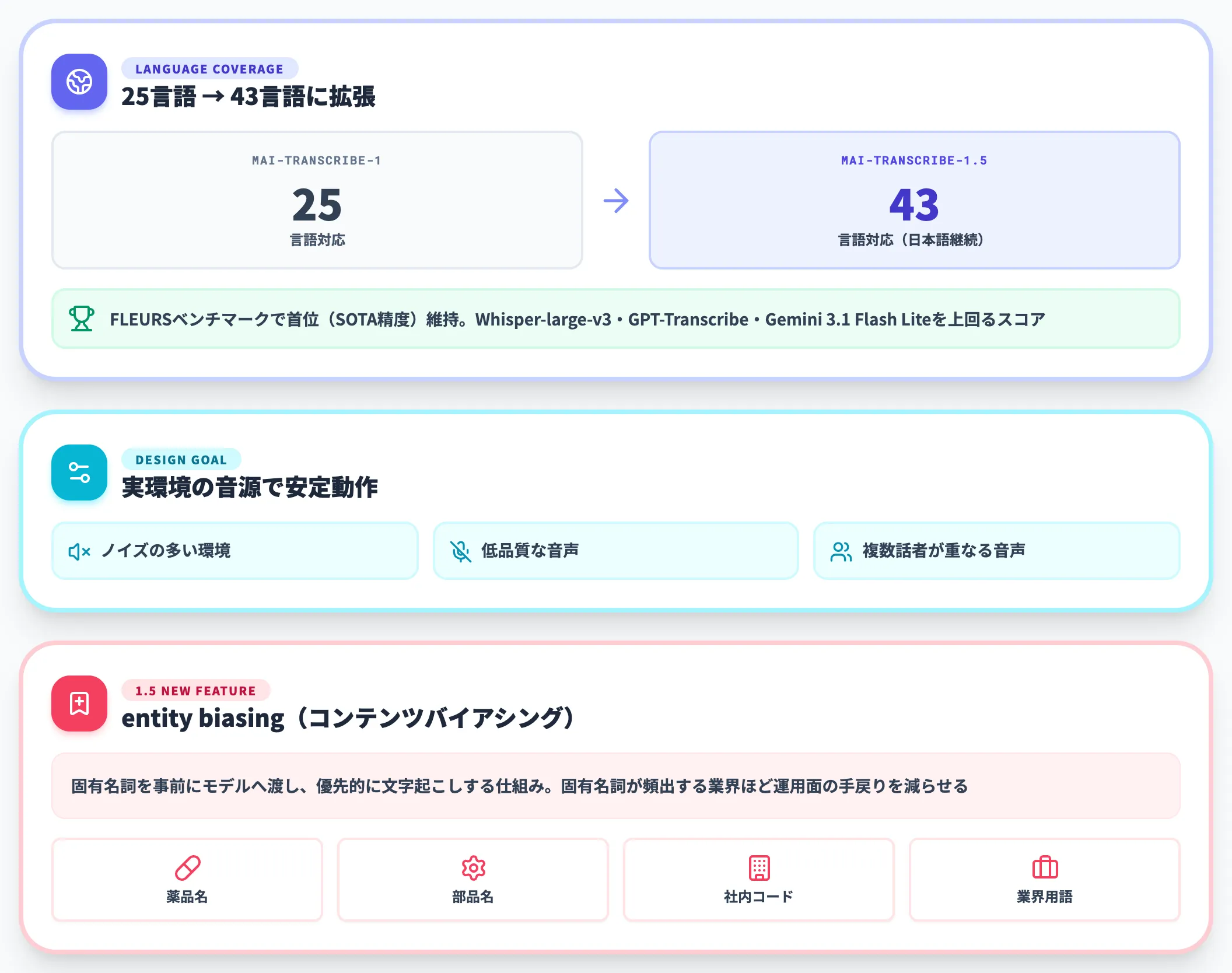Click the number 43 in the right card
The width and height of the screenshot is (1232, 973).
[914, 205]
